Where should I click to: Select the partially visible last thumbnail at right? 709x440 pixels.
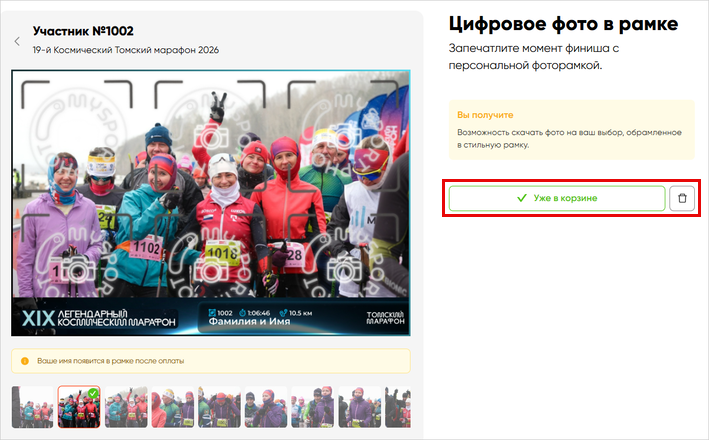[400, 407]
